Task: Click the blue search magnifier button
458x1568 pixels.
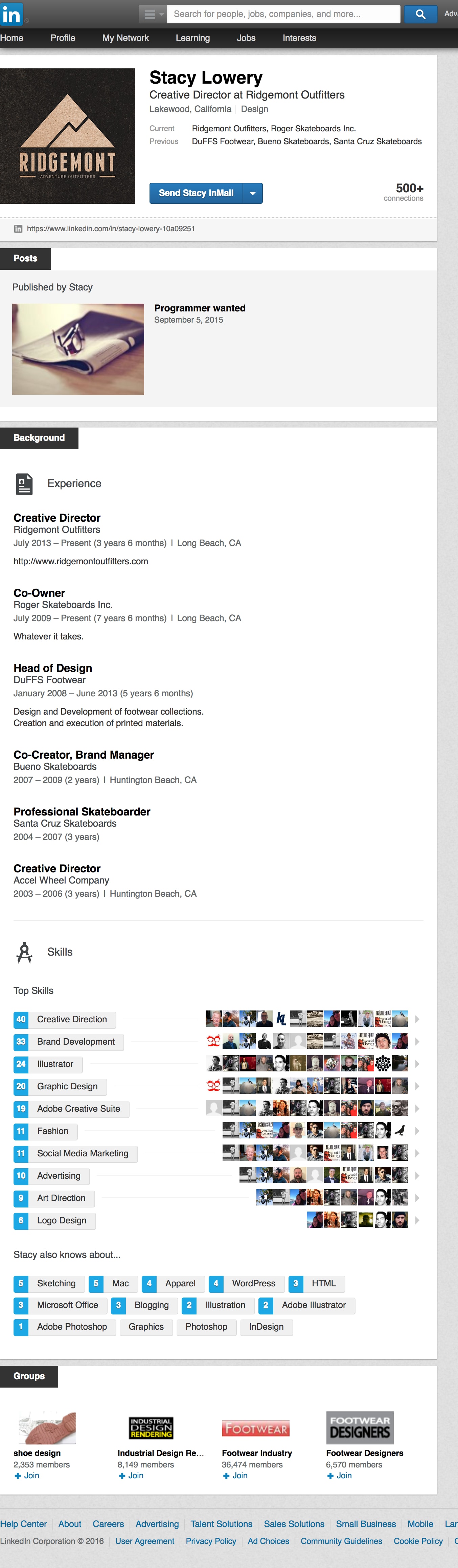Action: pyautogui.click(x=420, y=14)
